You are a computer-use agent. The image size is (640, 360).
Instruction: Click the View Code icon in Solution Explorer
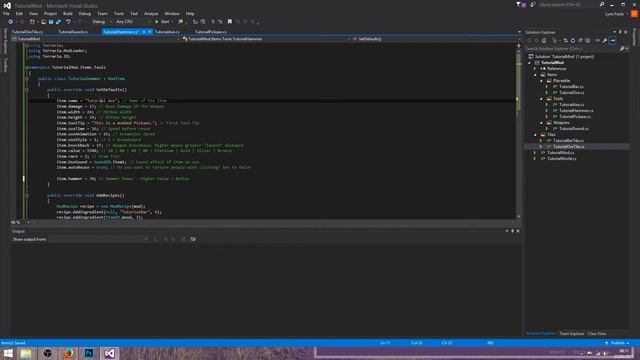(x=598, y=40)
